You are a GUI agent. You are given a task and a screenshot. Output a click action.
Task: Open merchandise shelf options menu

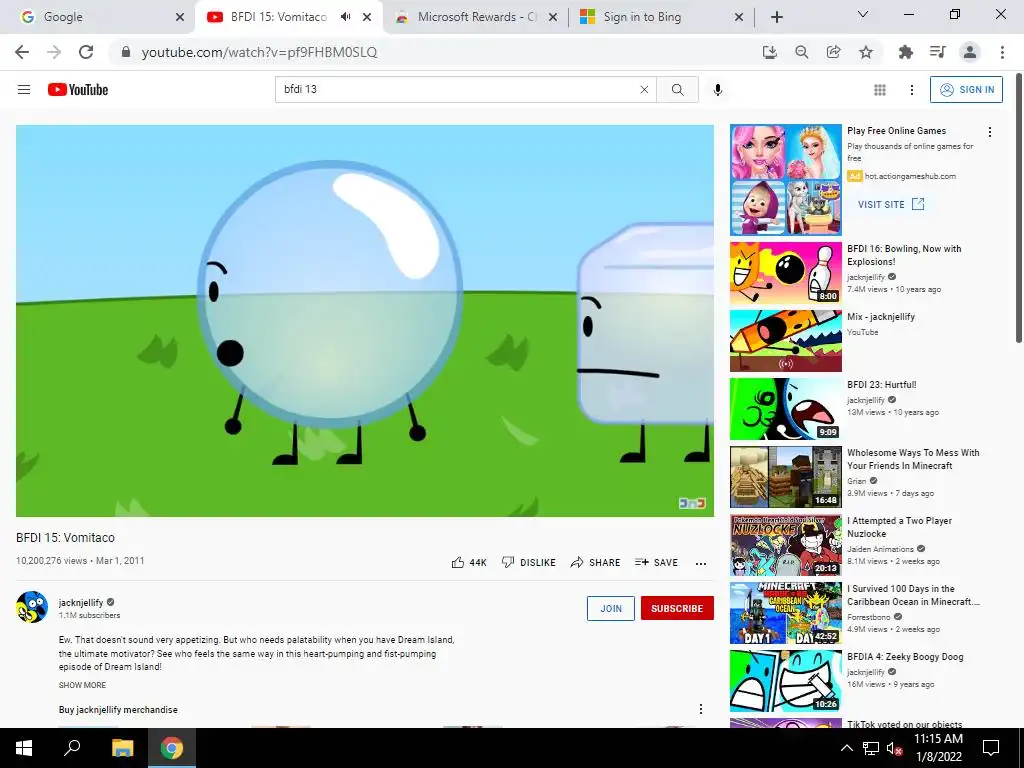(701, 709)
